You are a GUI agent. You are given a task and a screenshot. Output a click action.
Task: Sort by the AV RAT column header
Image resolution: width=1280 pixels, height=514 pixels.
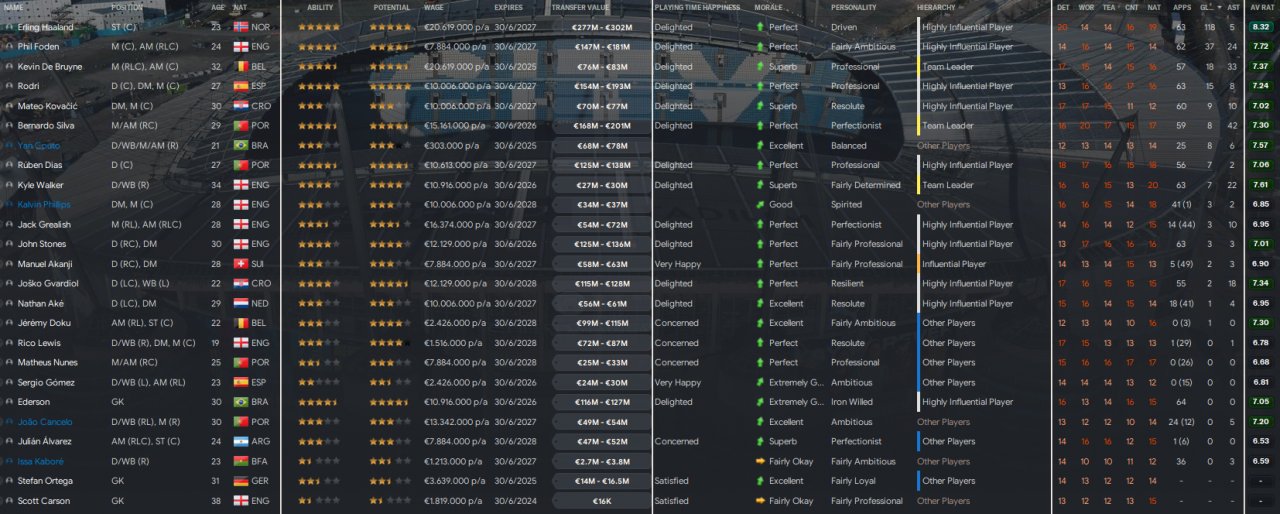pos(1261,7)
